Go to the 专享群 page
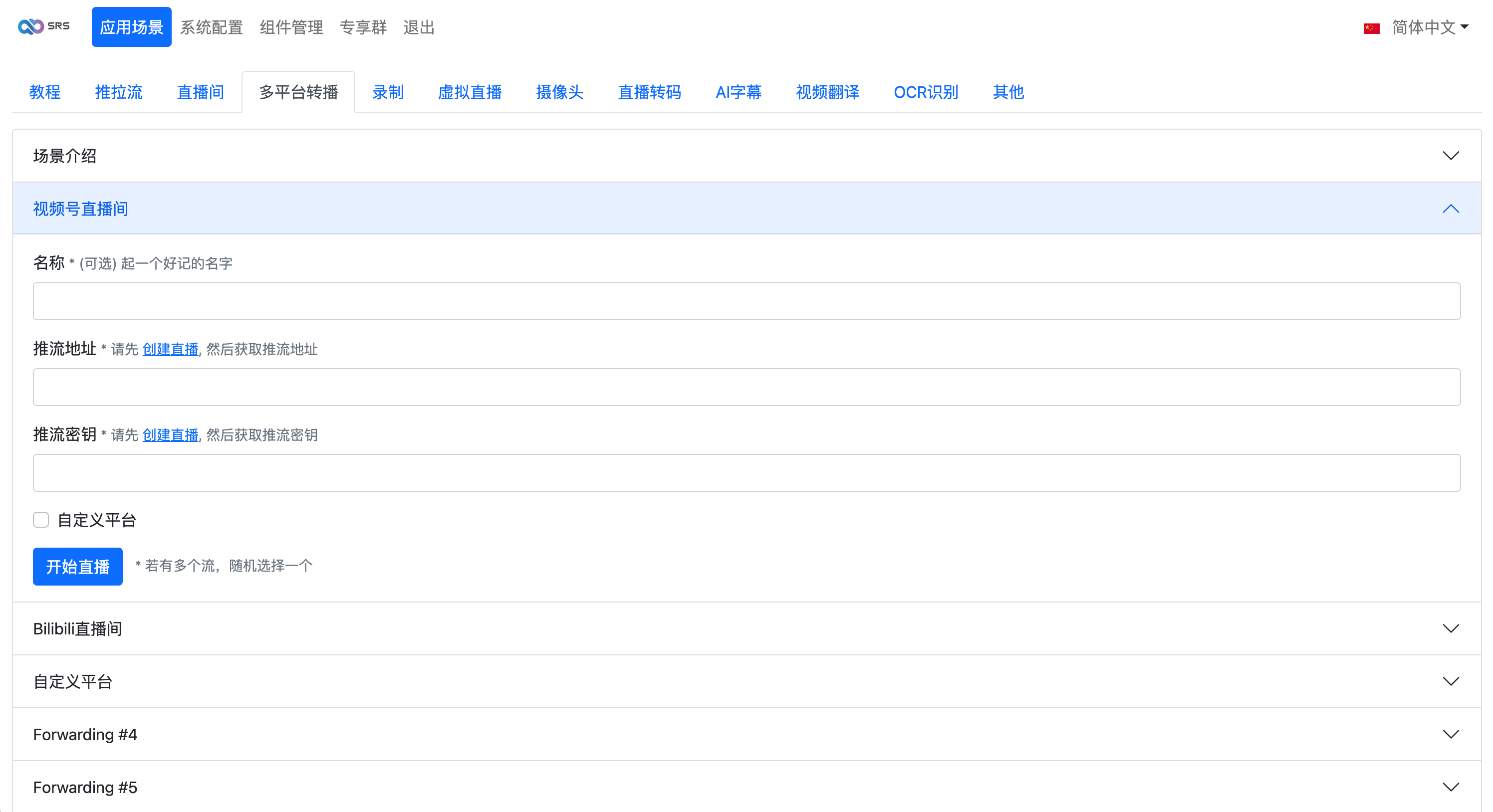Viewport: 1493px width, 812px height. click(363, 27)
